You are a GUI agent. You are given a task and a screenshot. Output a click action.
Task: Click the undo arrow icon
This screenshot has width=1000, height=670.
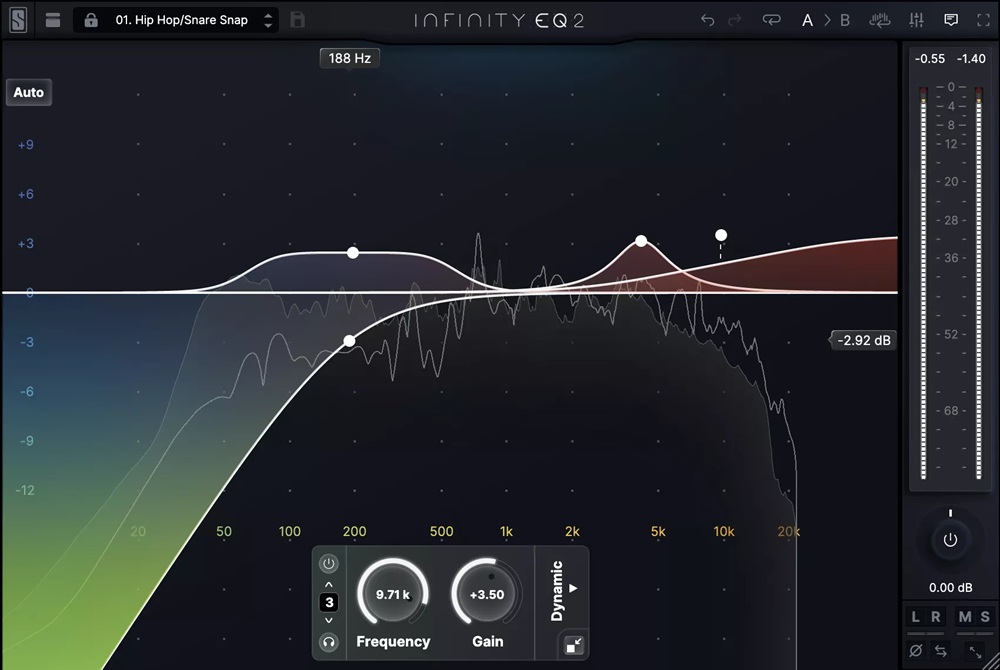708,19
